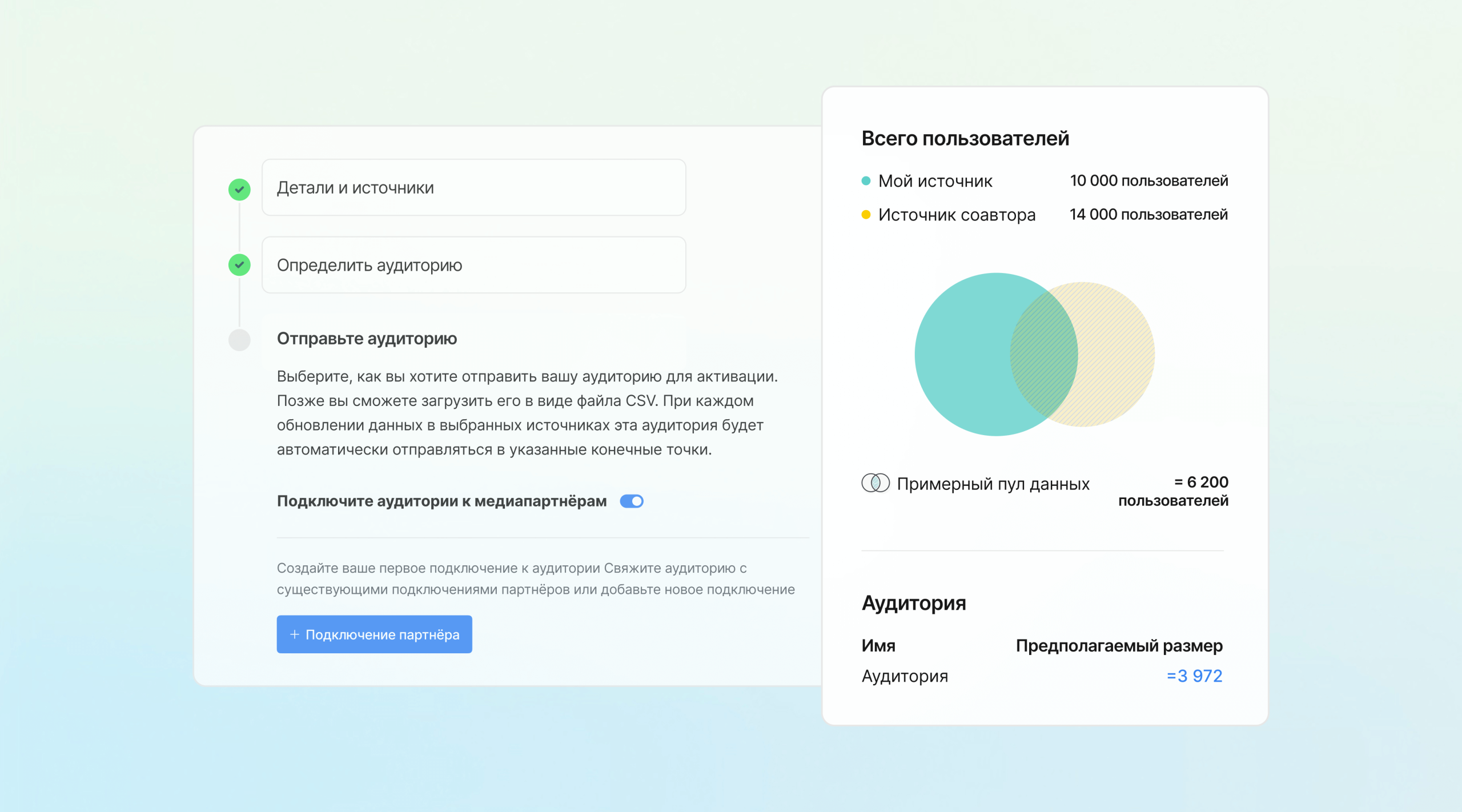This screenshot has height=812, width=1462.
Task: Expand the Детали и источники step card
Action: click(474, 187)
